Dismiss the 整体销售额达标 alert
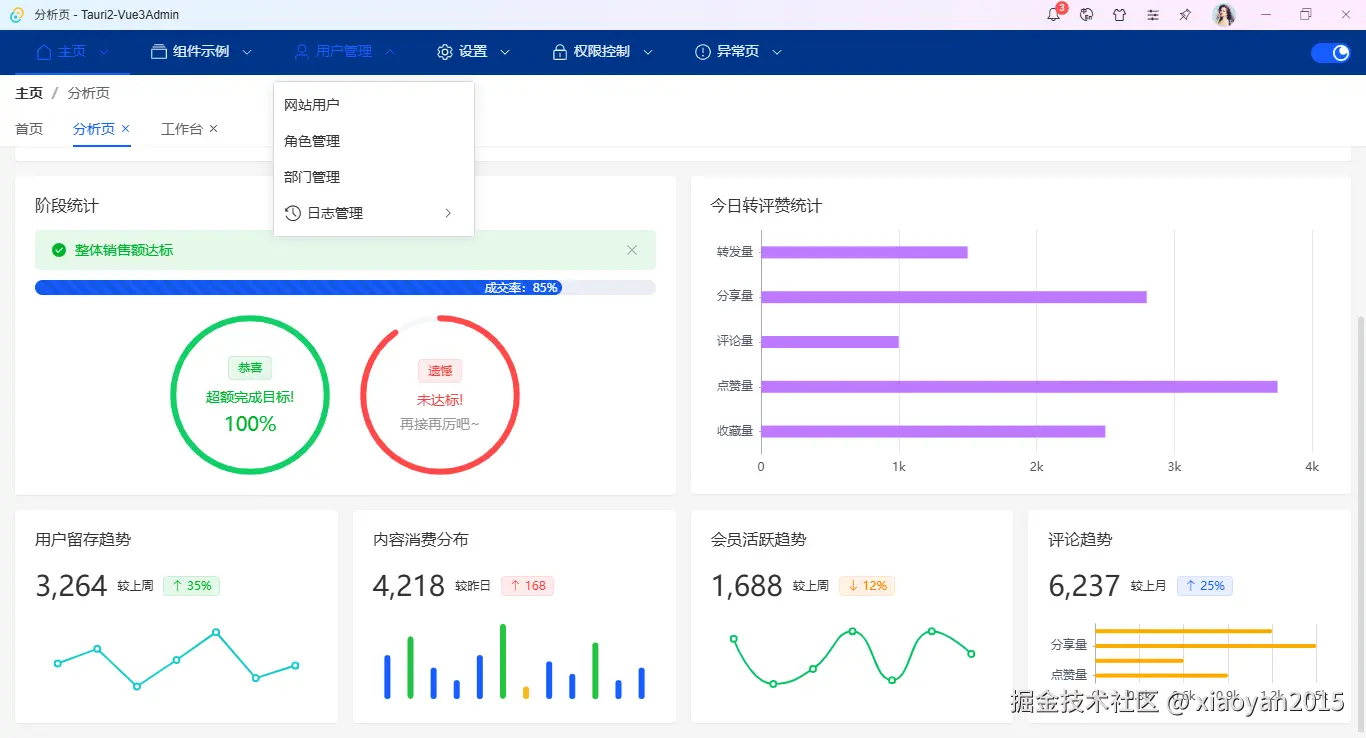1366x738 pixels. [632, 250]
